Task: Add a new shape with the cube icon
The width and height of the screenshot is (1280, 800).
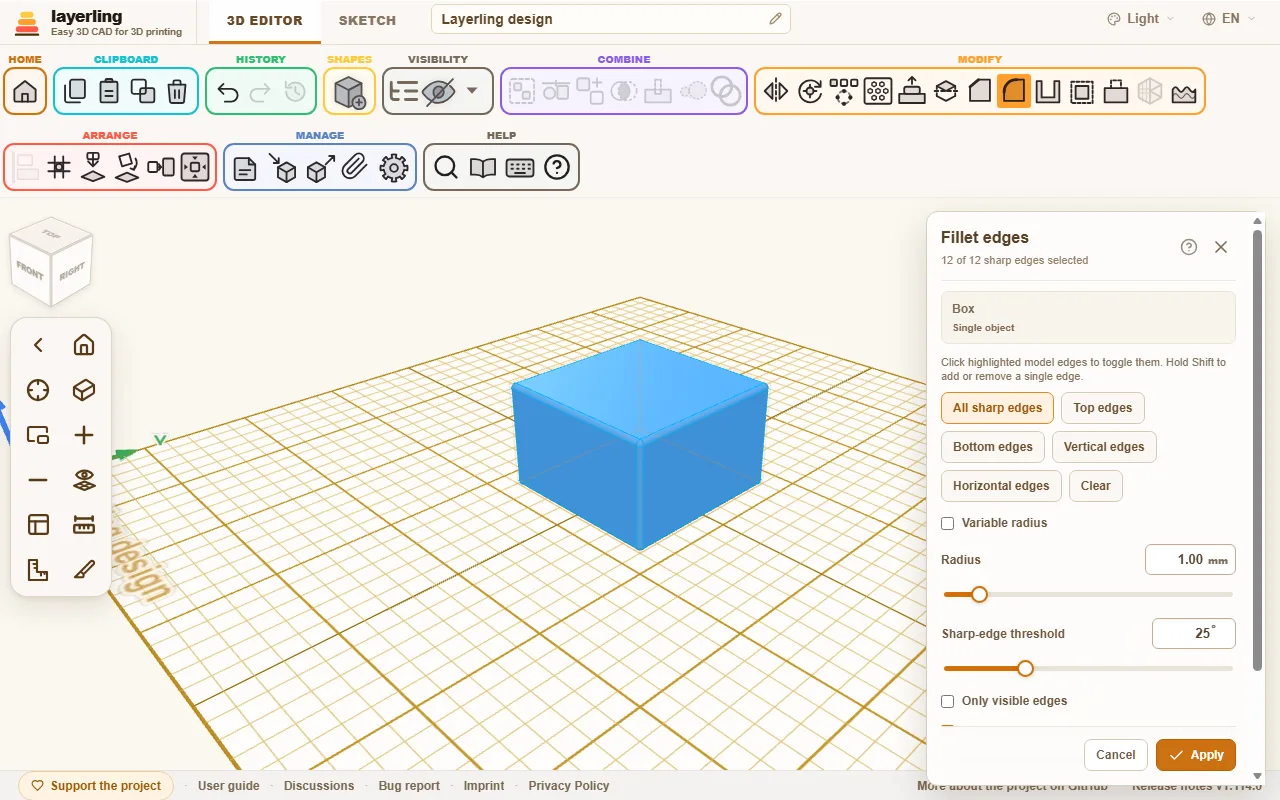Action: point(349,92)
